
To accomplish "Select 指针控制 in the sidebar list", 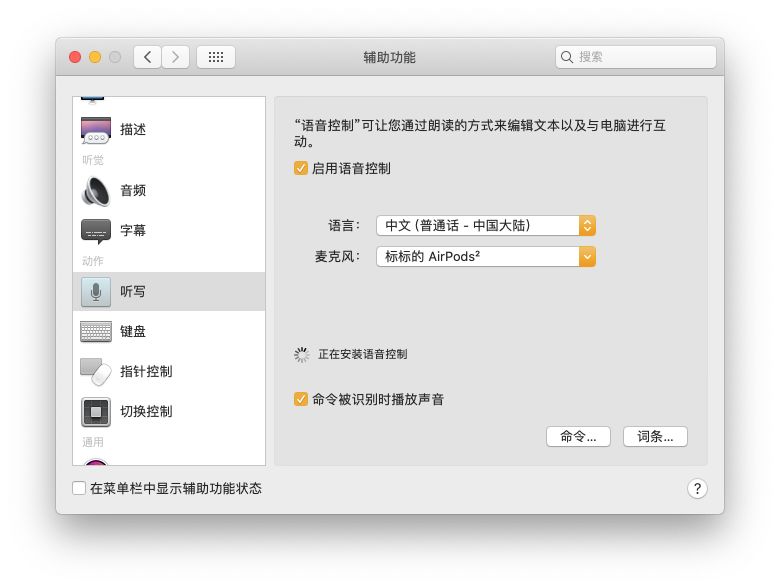I will (x=169, y=372).
